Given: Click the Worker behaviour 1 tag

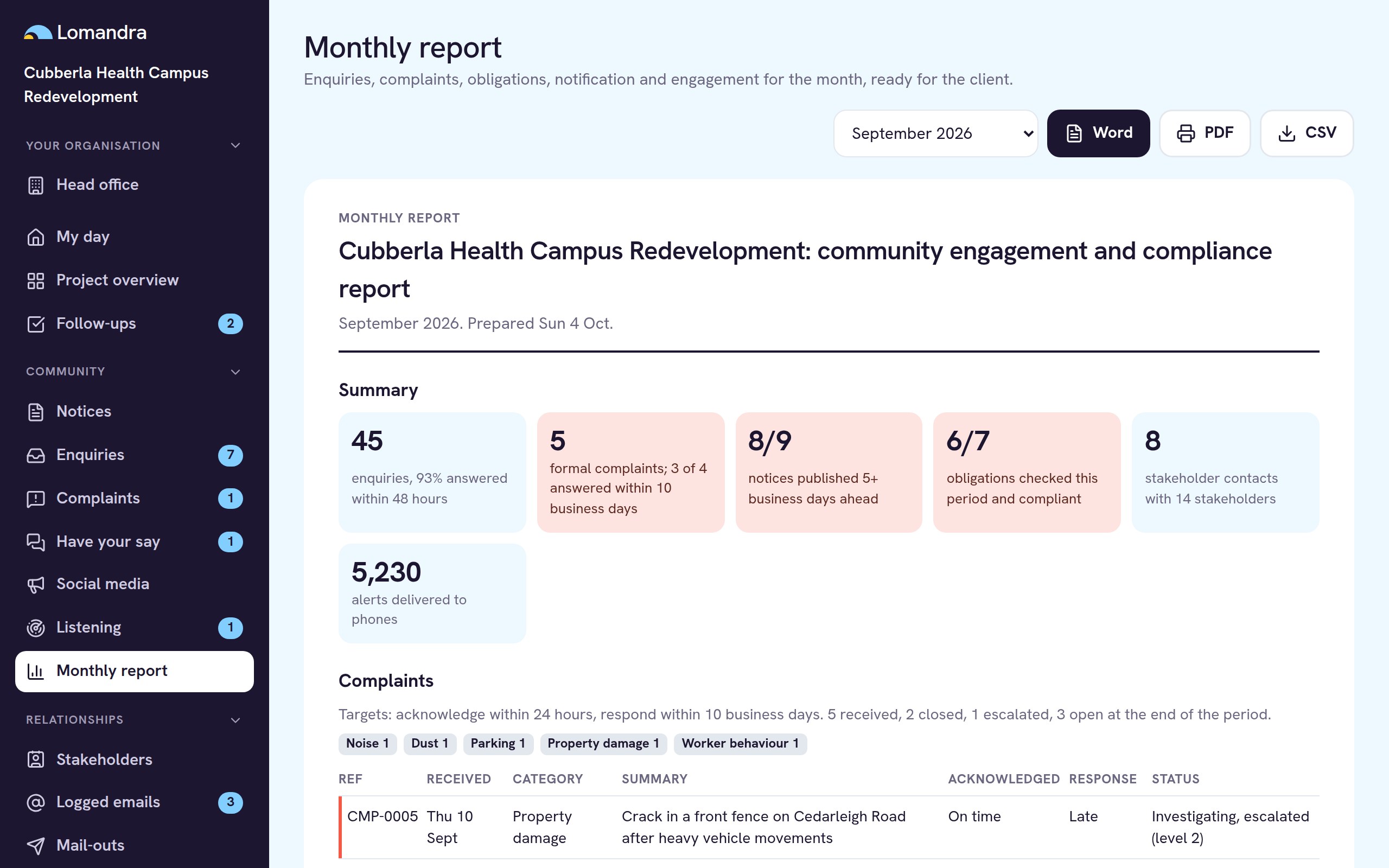Looking at the screenshot, I should click(x=740, y=744).
